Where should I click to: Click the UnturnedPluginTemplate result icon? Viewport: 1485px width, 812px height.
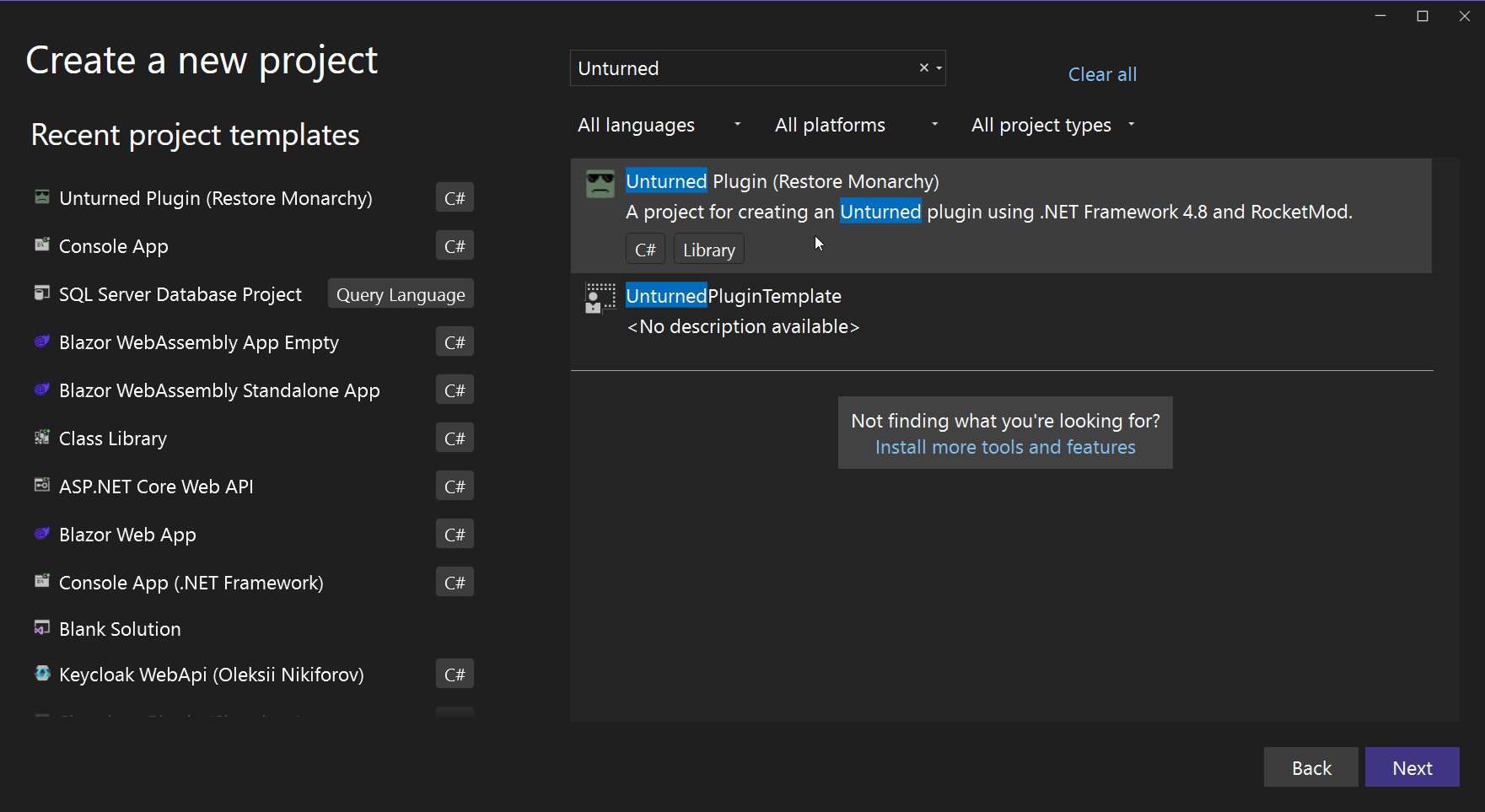[600, 298]
